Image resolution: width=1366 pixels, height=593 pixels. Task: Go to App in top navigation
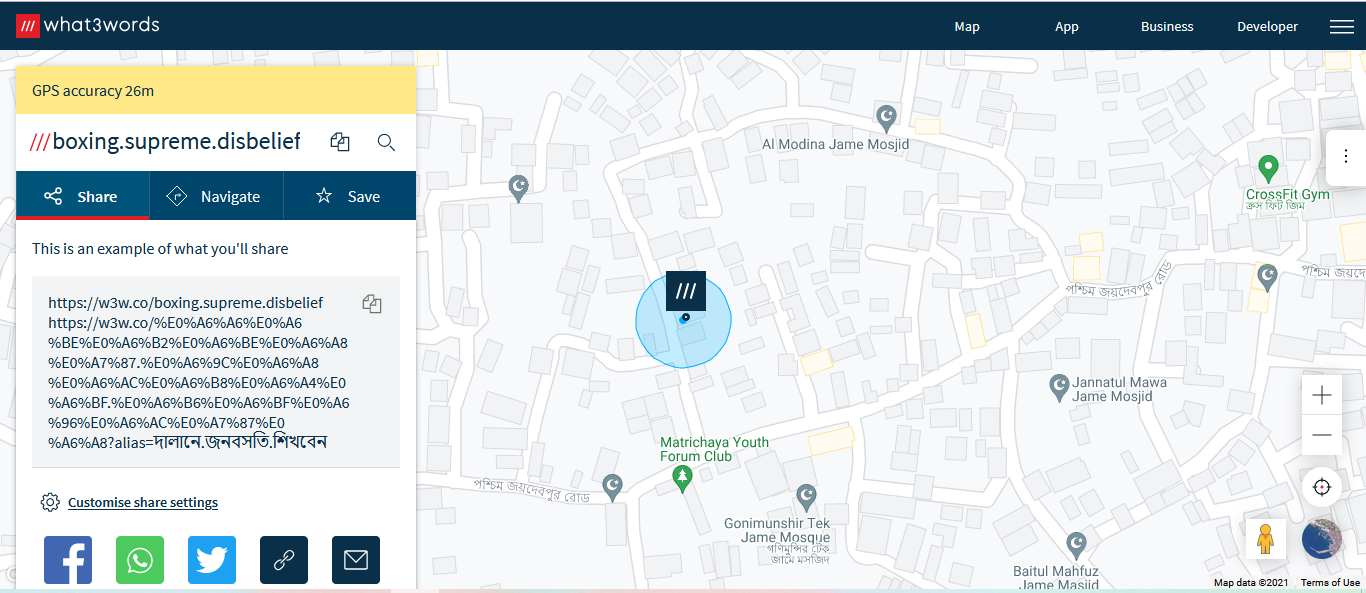pos(1067,27)
